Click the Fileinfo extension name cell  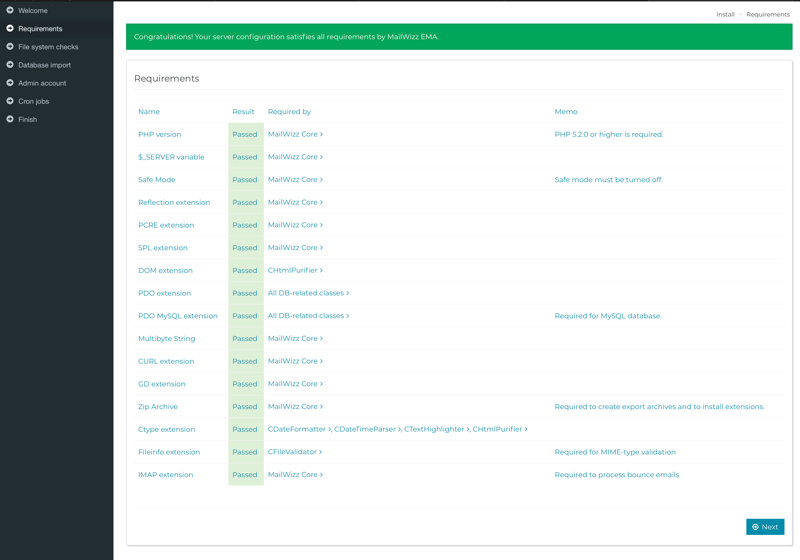click(x=169, y=452)
